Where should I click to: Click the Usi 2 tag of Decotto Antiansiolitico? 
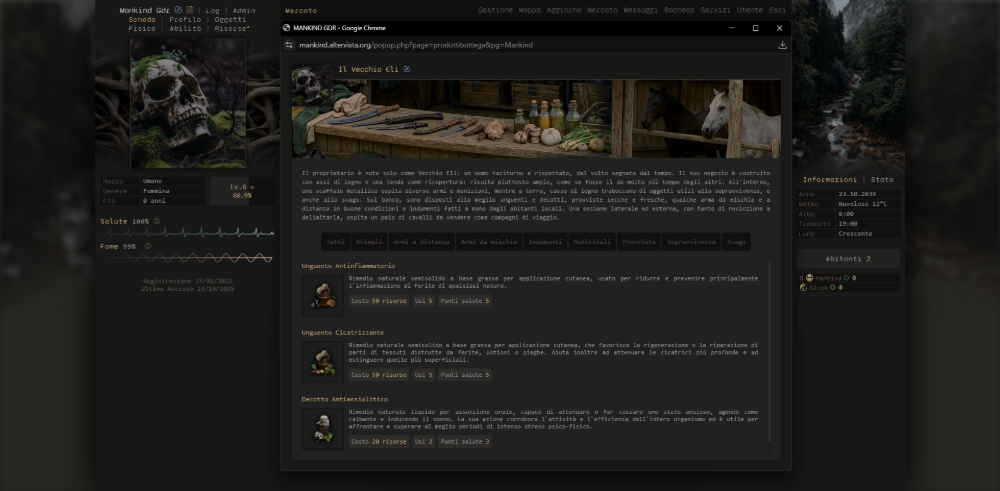point(423,441)
